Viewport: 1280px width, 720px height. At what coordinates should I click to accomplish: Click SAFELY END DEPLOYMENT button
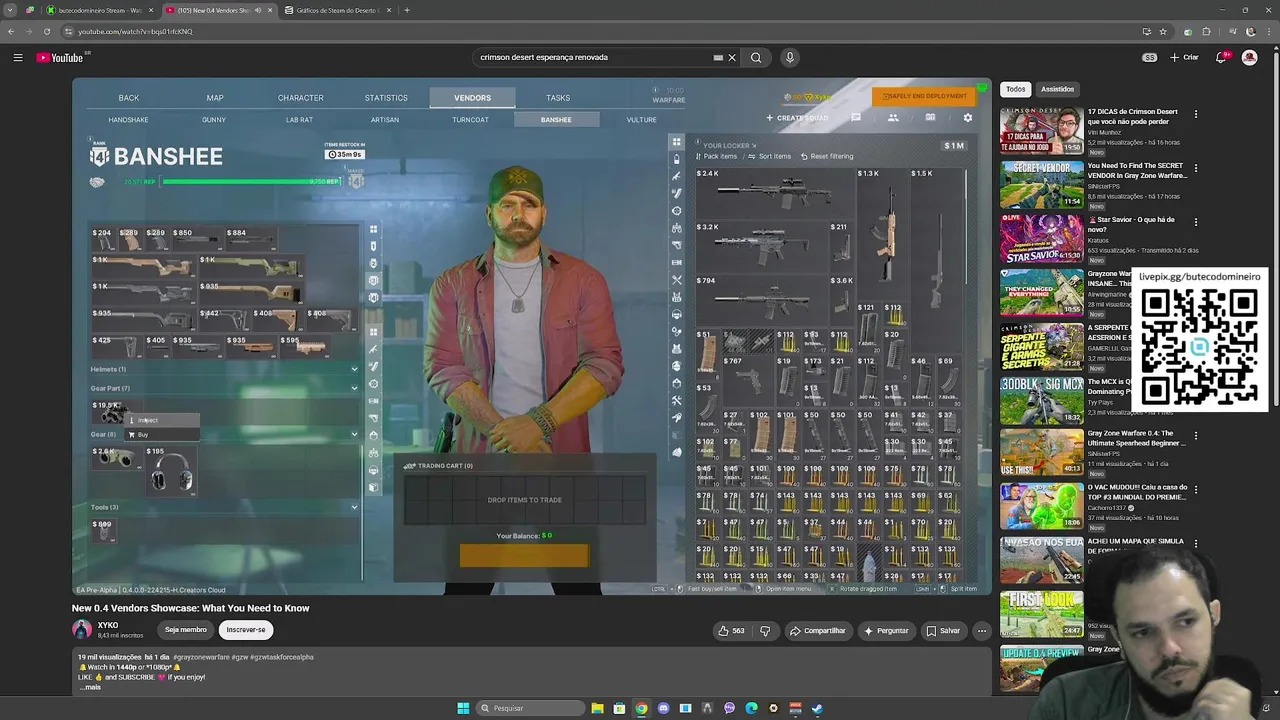tap(924, 96)
